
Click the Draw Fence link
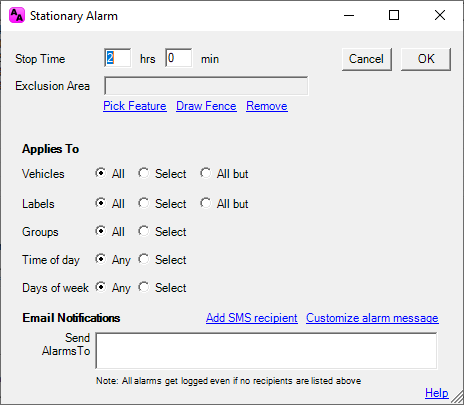tap(206, 106)
